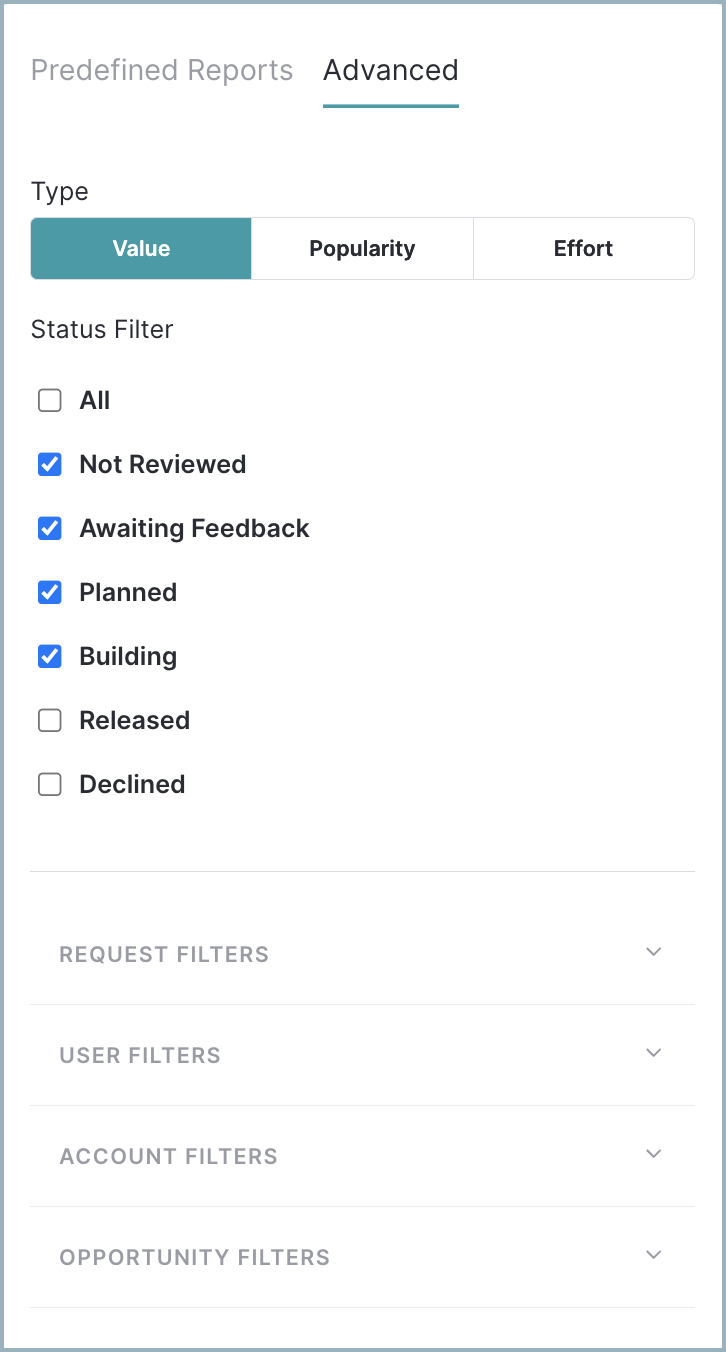Expand Request Filters with its chevron
The height and width of the screenshot is (1352, 726).
[x=654, y=952]
